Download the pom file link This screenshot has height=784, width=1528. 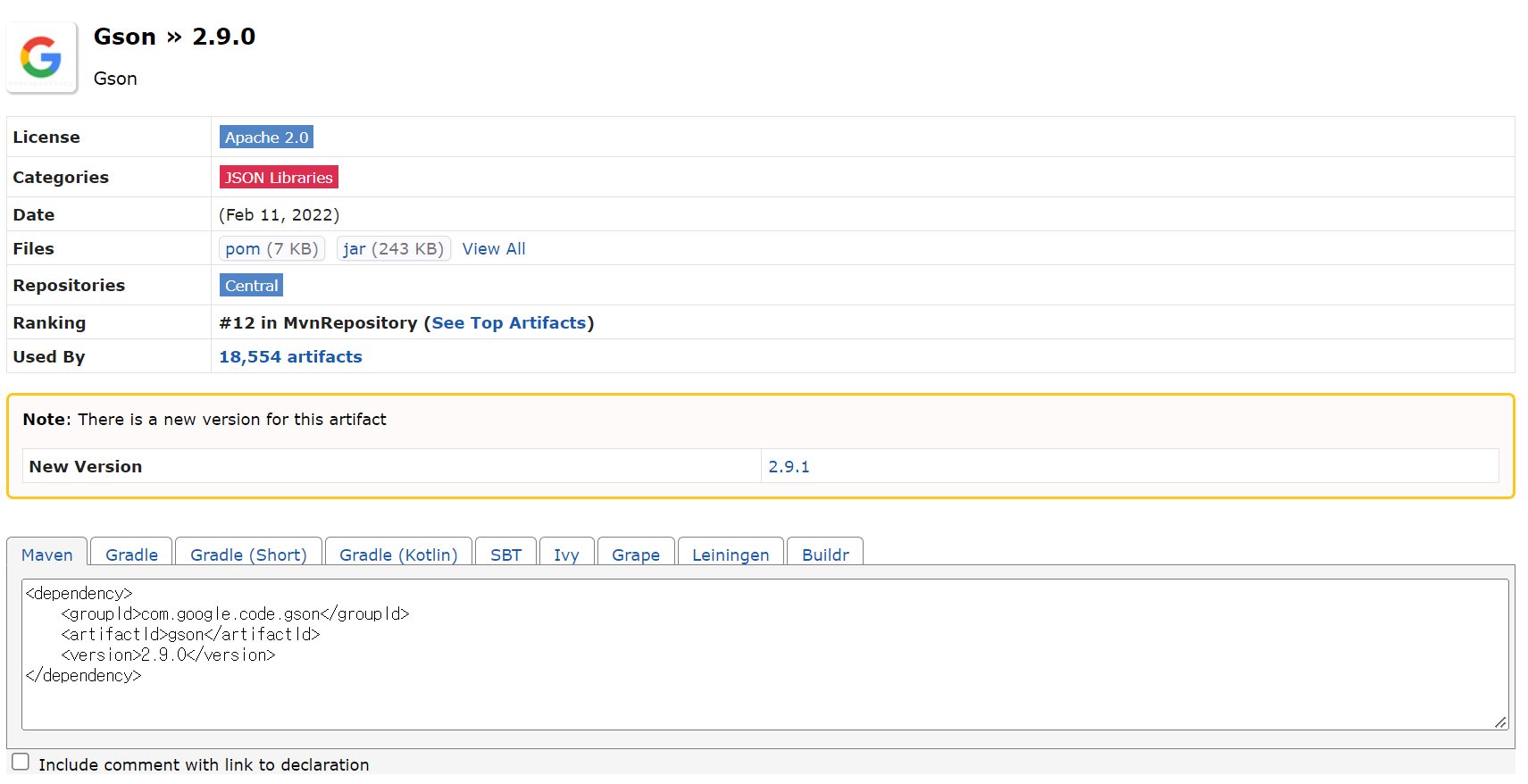click(271, 248)
